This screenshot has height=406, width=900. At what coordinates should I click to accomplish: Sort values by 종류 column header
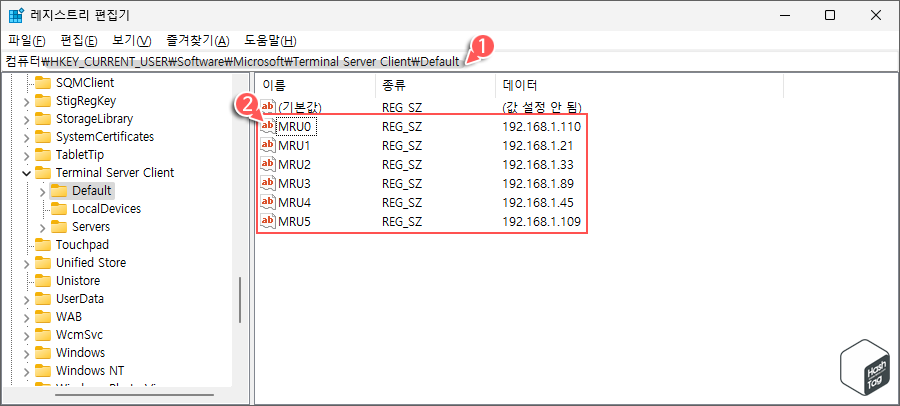click(435, 86)
